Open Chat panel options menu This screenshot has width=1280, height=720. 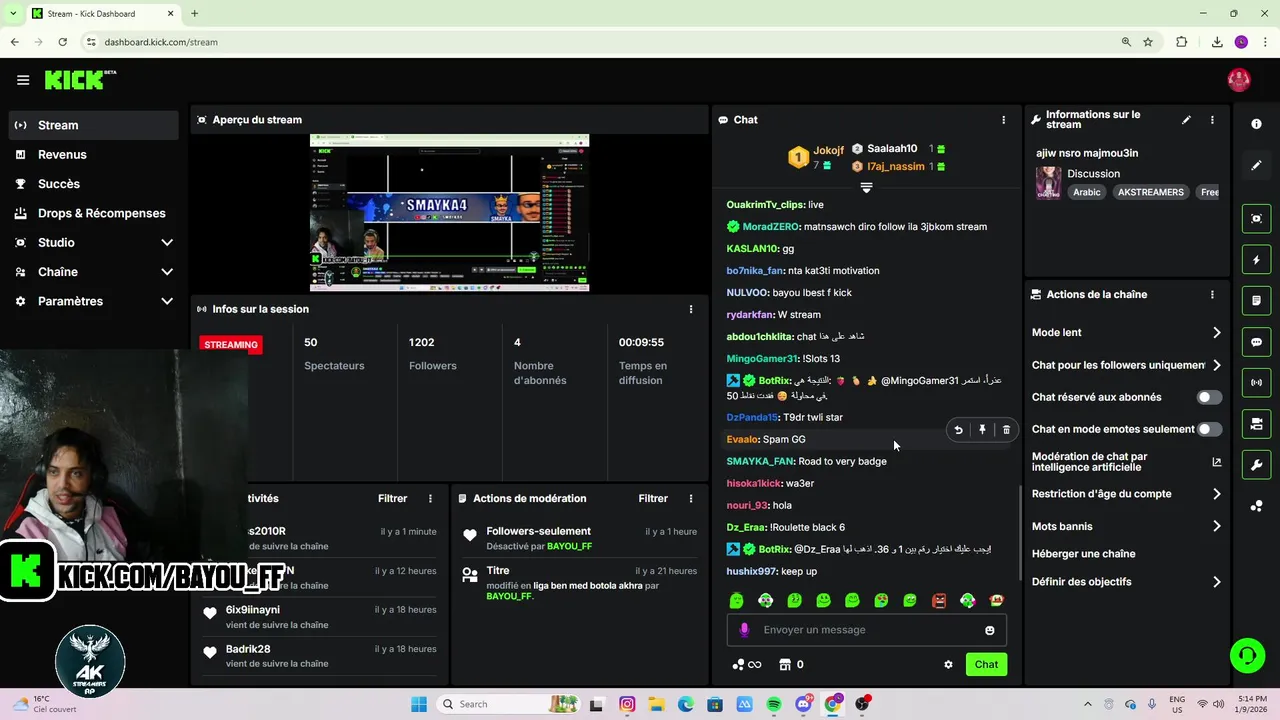1004,120
